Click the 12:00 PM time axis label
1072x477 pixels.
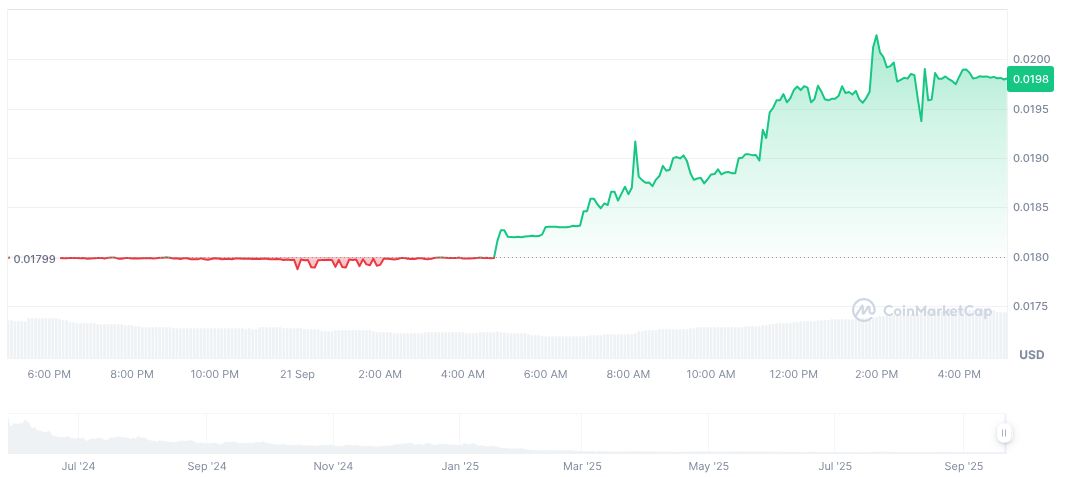pos(793,374)
